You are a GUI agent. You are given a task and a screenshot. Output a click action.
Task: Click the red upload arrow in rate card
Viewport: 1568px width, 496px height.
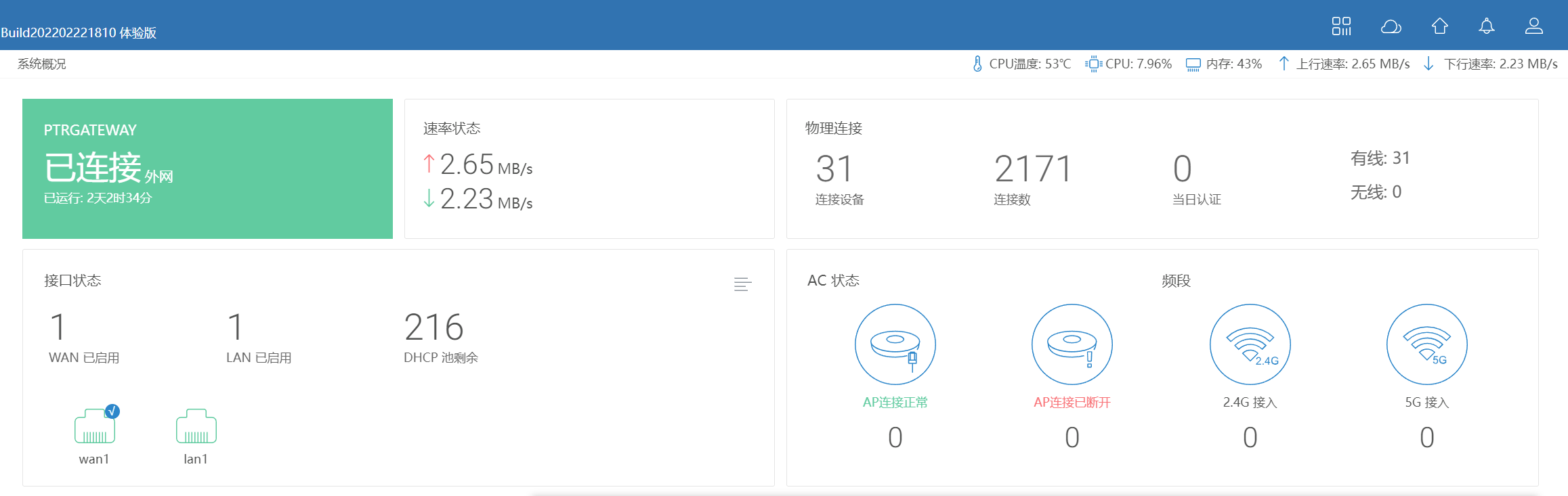click(429, 164)
